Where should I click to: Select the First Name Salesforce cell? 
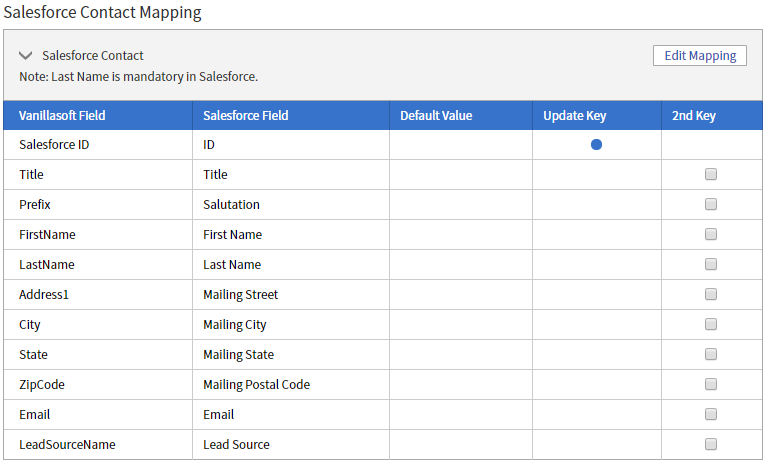(x=291, y=234)
